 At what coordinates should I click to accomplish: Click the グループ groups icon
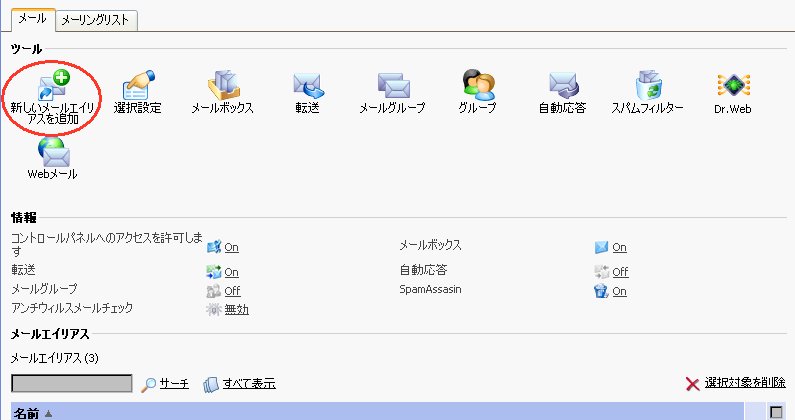point(476,86)
